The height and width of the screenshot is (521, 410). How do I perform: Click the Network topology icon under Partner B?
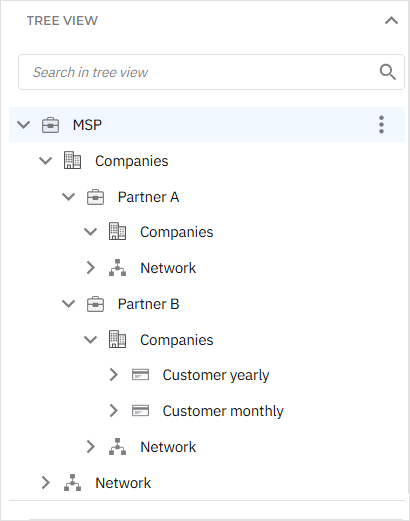[117, 447]
